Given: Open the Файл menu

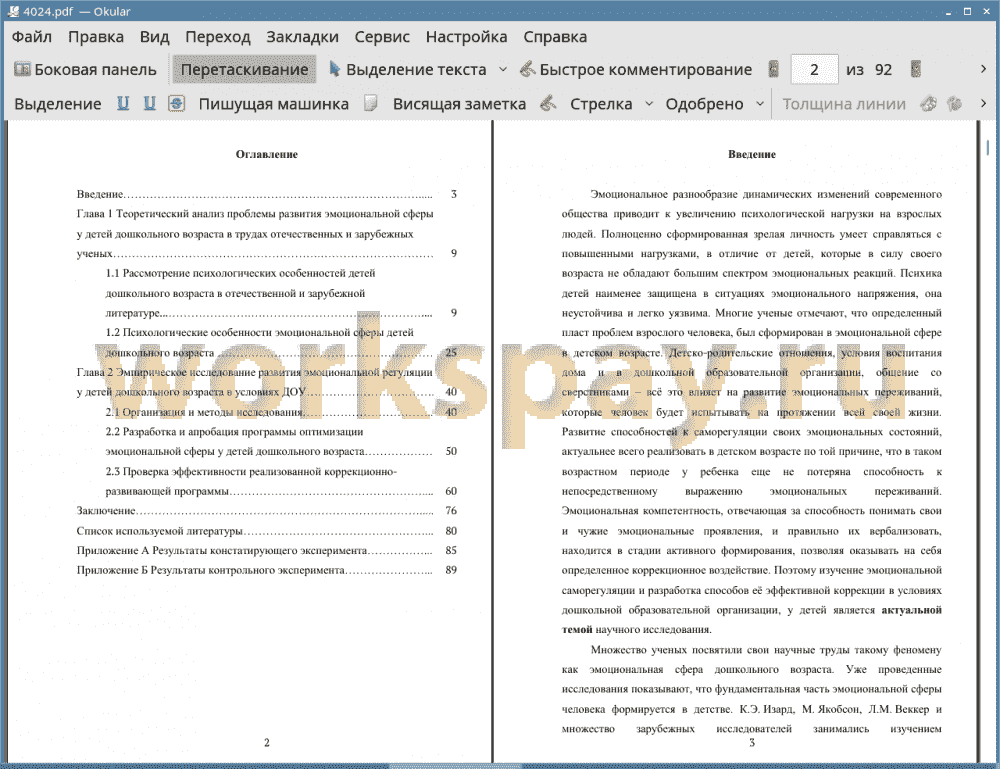Looking at the screenshot, I should pos(32,37).
